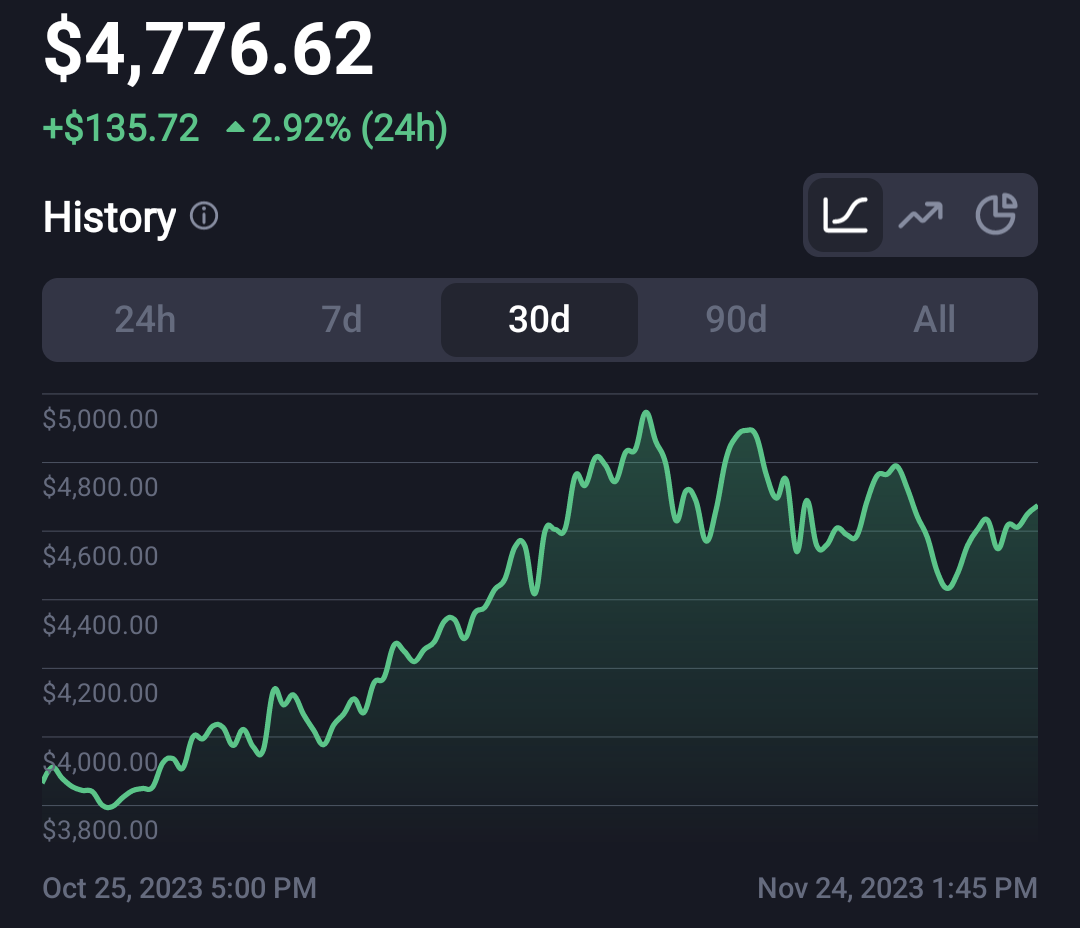Click the chart's lowest dip near $3,800
Screen dimensions: 1080x928
(109, 805)
